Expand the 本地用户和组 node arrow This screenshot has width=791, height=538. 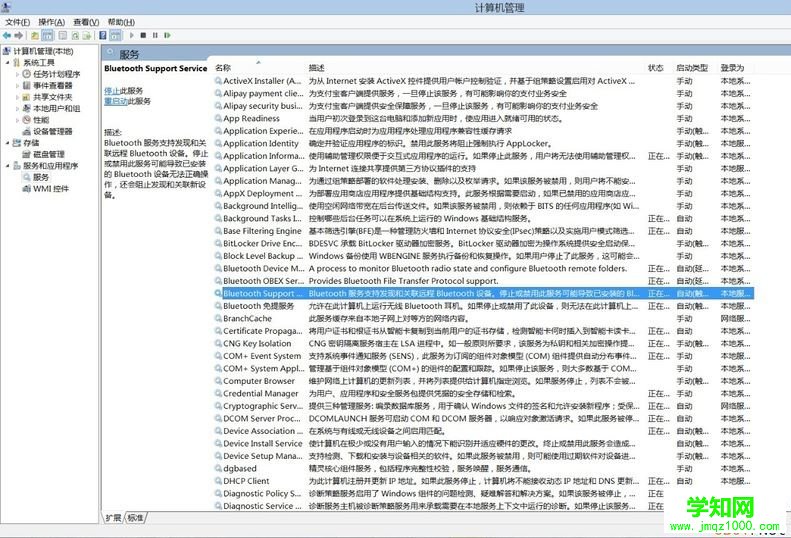pyautogui.click(x=18, y=109)
